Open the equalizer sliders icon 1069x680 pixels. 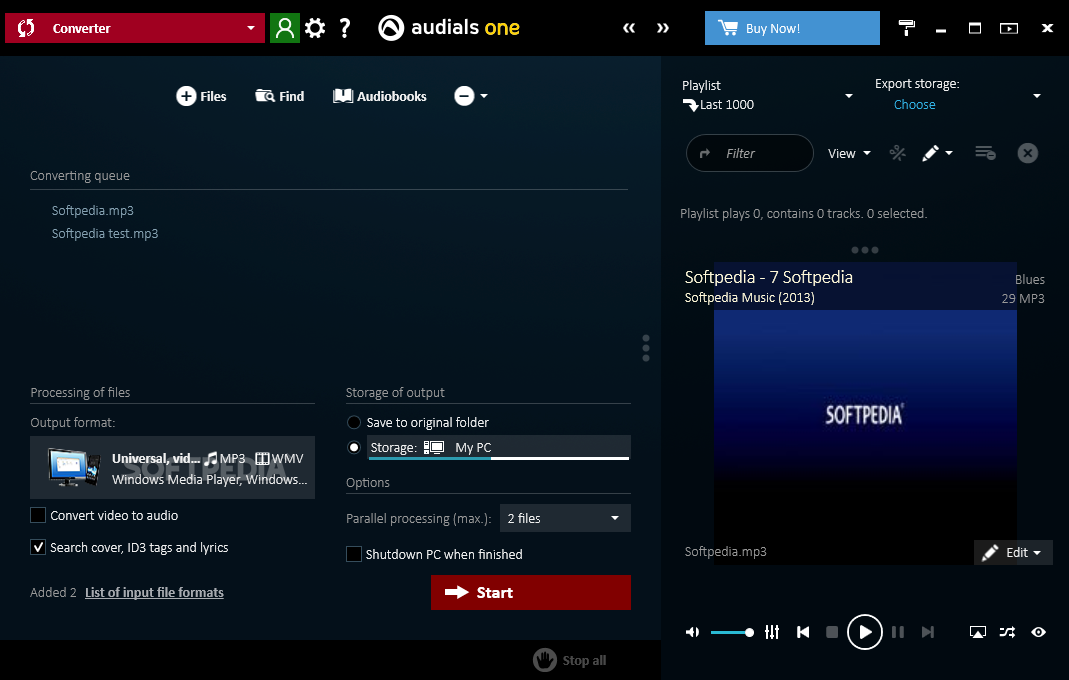pos(772,632)
